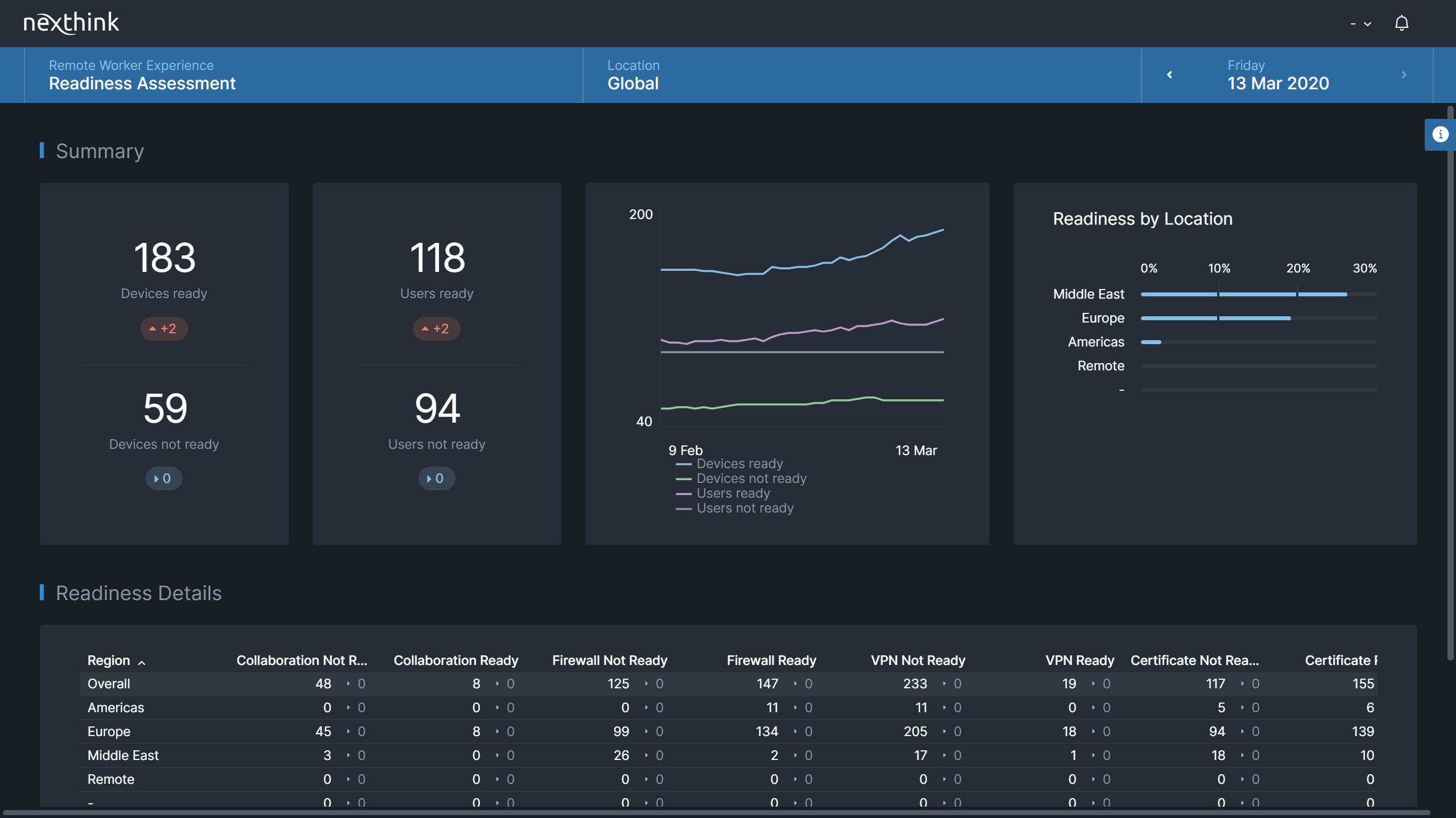Click the Devices ready +2 trend badge
Screen dimensions: 1456x818
[x=164, y=329]
